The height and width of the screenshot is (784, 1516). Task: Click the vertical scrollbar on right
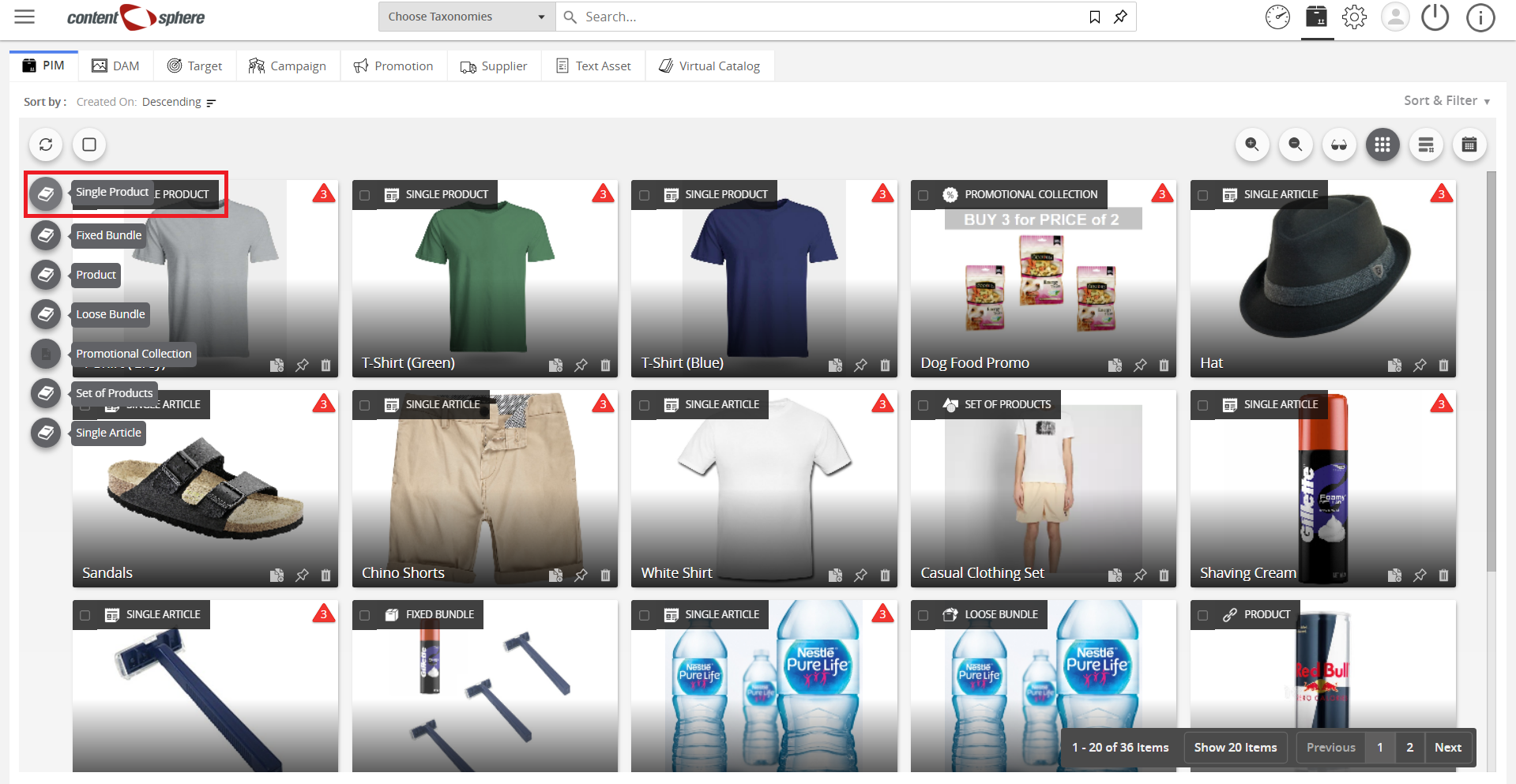pos(1492,371)
